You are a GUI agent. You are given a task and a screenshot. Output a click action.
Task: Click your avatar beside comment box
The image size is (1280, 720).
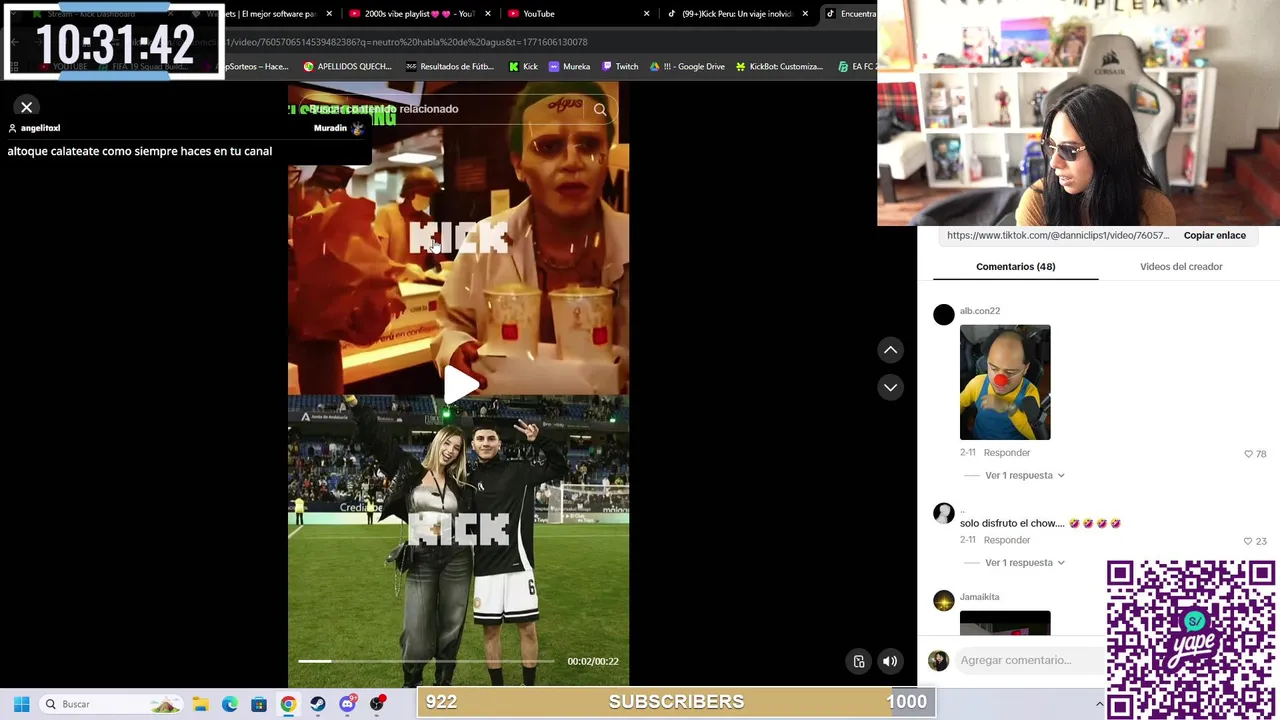pyautogui.click(x=938, y=660)
